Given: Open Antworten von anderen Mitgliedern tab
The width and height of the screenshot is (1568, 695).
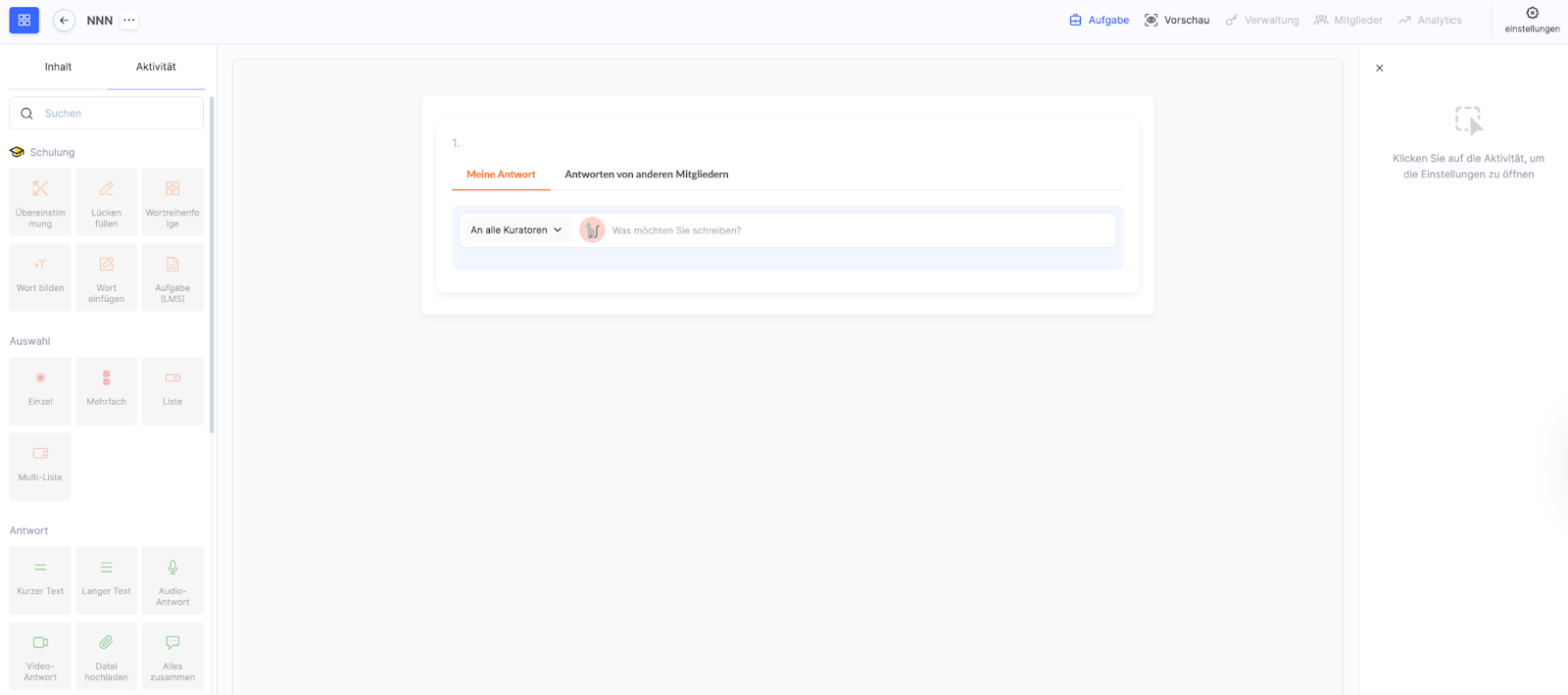Looking at the screenshot, I should point(647,174).
